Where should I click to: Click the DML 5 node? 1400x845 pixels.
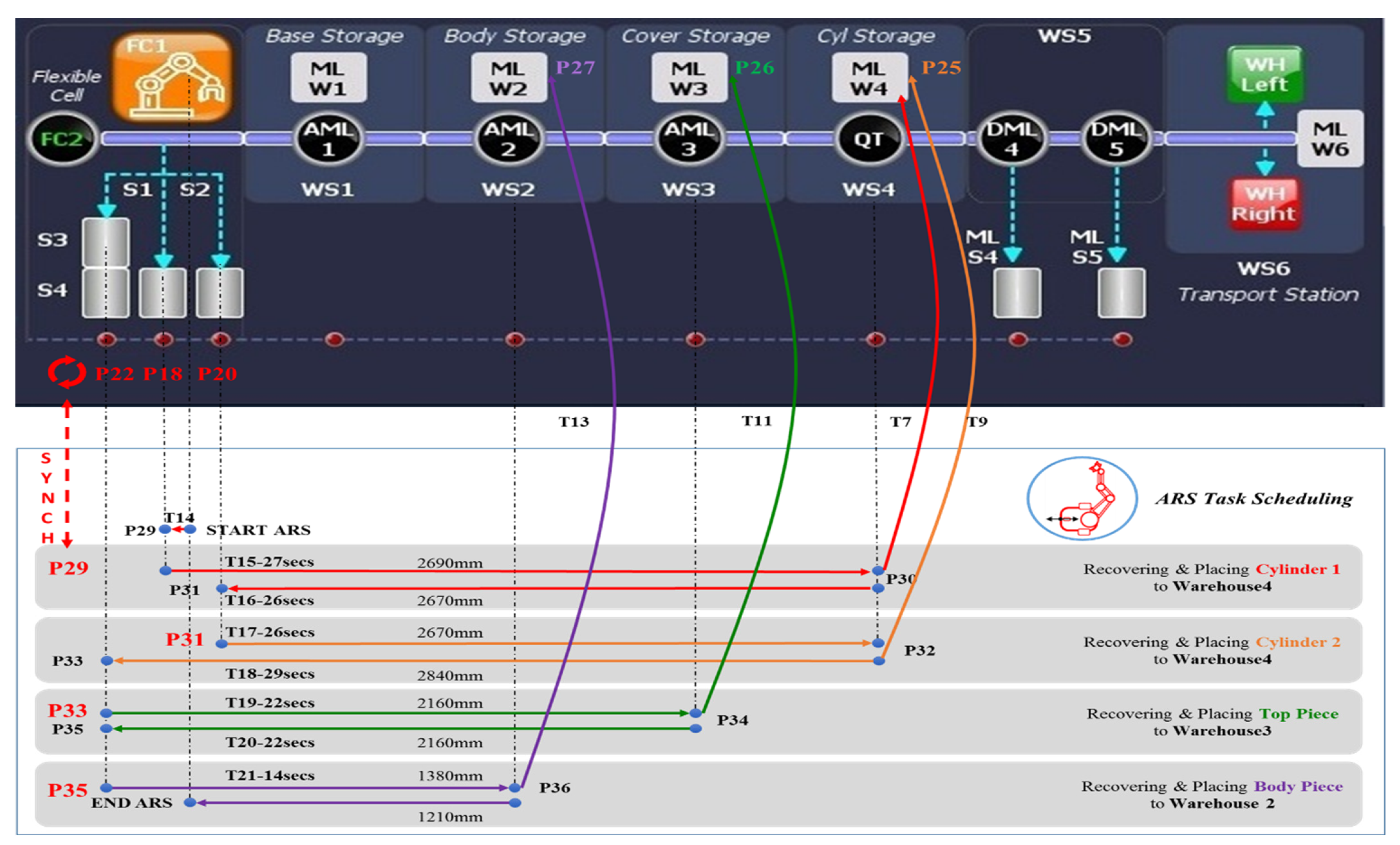pyautogui.click(x=1116, y=139)
